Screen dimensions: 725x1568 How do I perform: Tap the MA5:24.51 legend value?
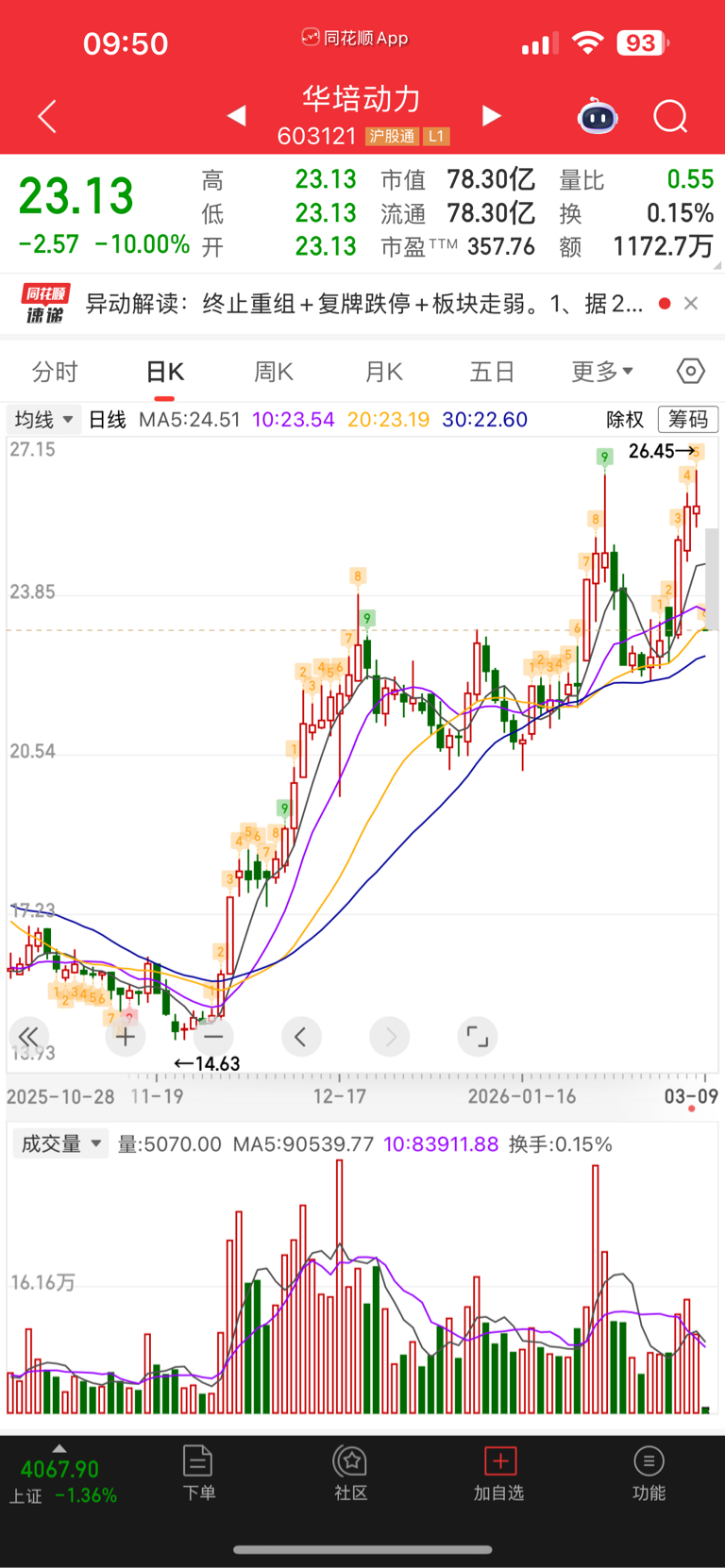pos(190,419)
